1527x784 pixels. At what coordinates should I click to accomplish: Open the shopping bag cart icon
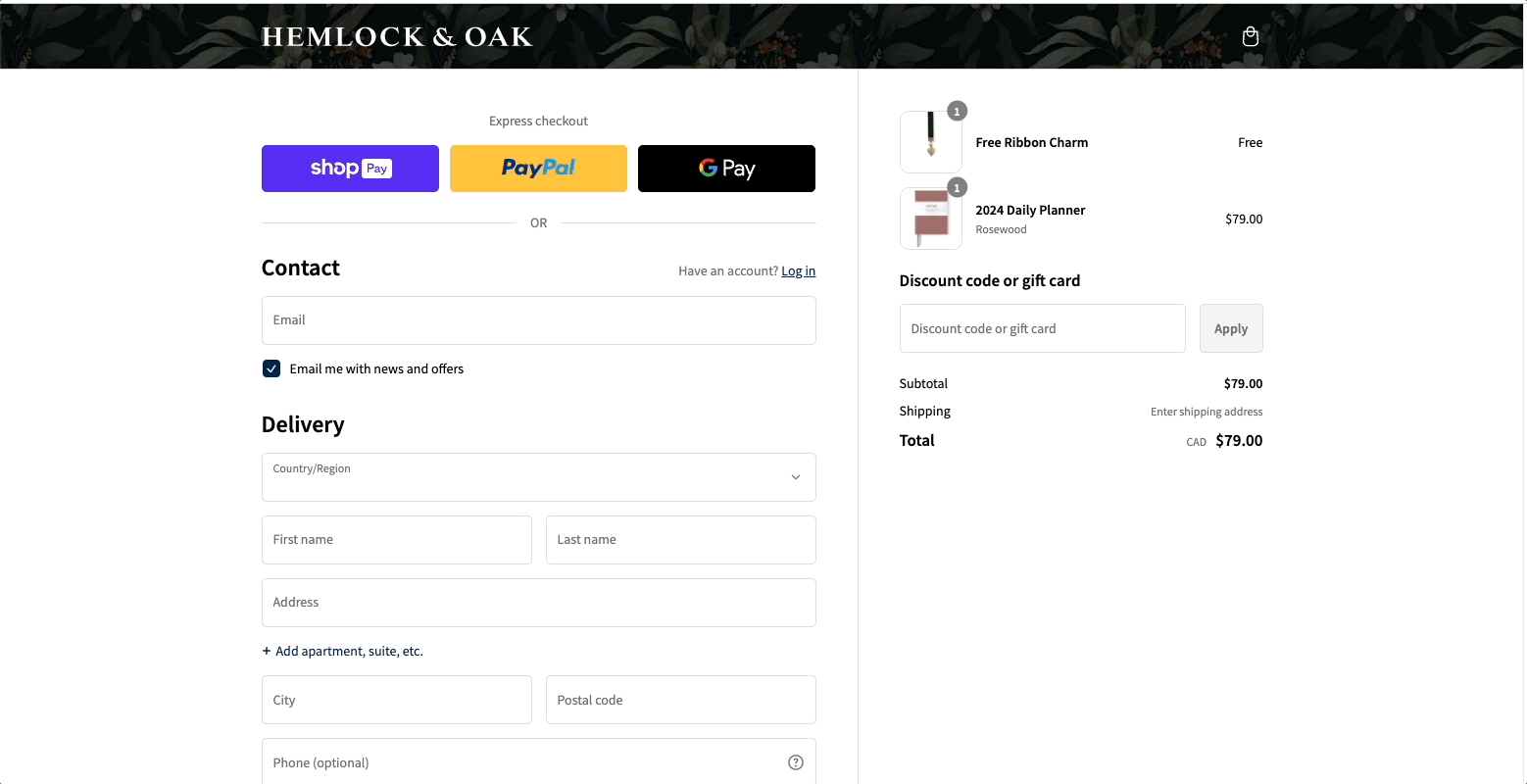pyautogui.click(x=1250, y=36)
